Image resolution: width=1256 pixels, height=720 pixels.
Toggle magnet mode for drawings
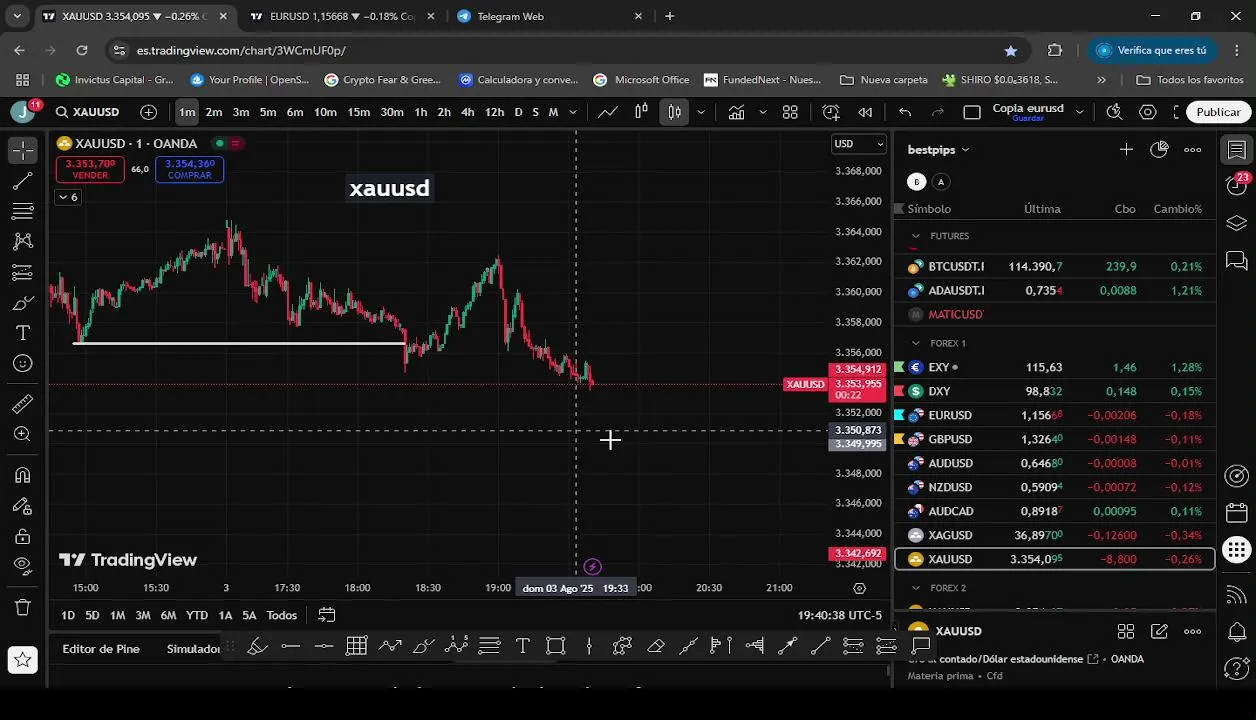(23, 475)
